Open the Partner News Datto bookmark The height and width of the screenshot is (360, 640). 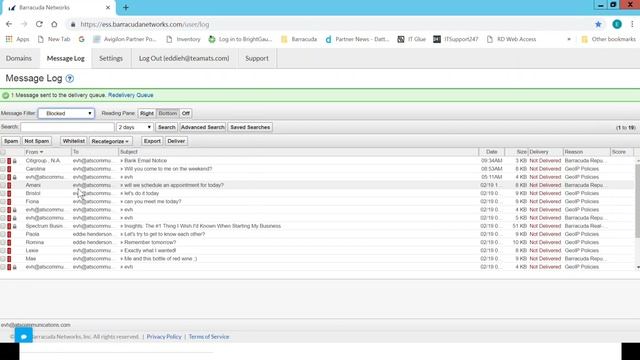pyautogui.click(x=357, y=39)
